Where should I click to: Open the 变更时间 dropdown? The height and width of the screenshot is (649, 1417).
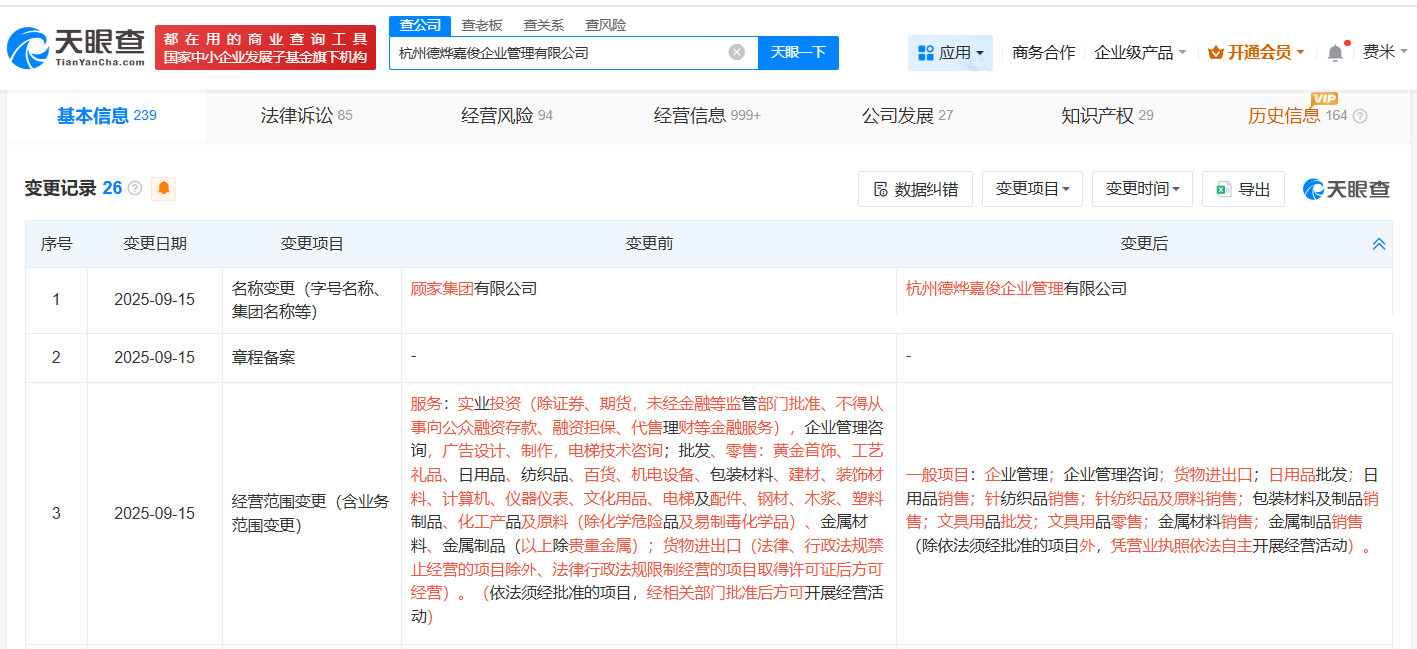(1142, 188)
